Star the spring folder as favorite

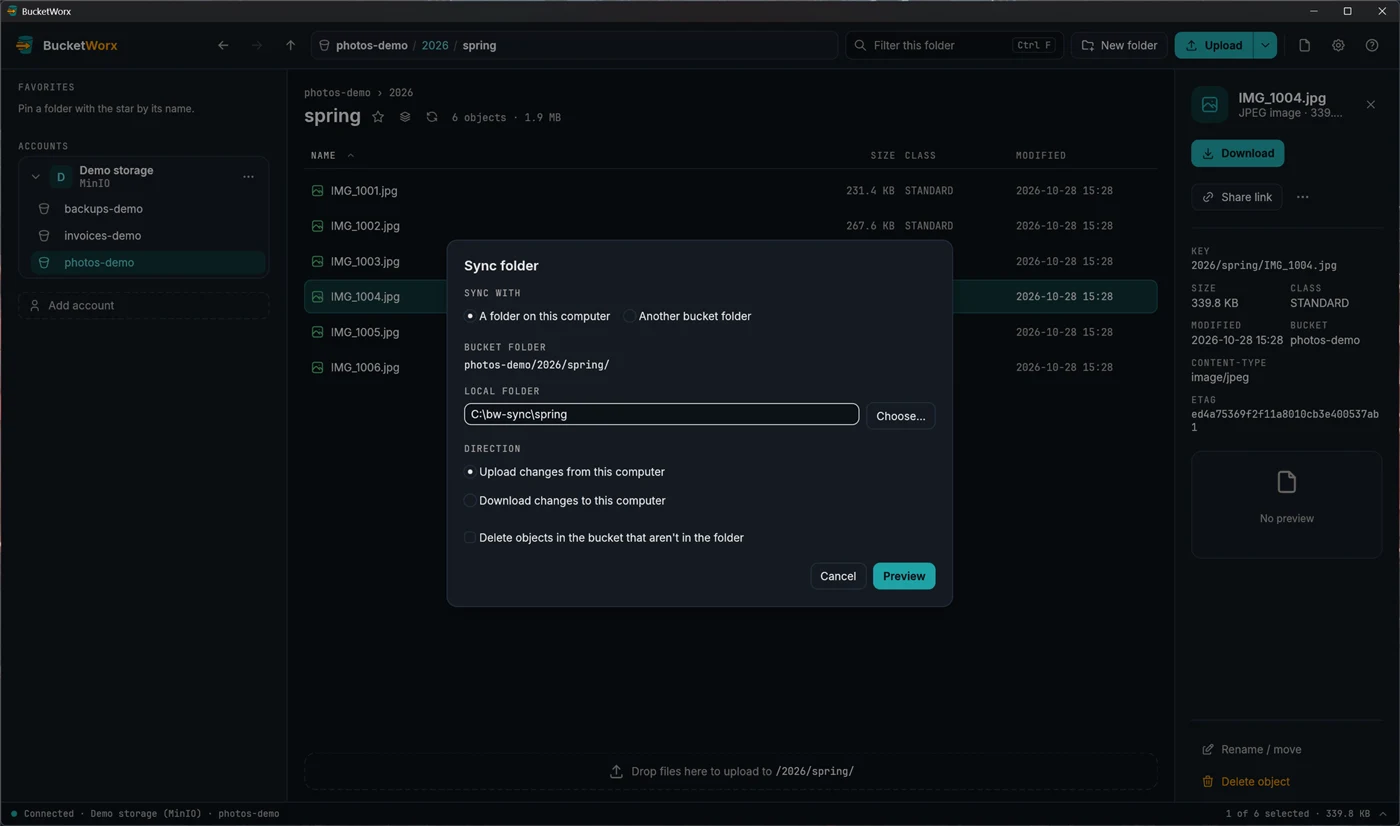pyautogui.click(x=378, y=117)
